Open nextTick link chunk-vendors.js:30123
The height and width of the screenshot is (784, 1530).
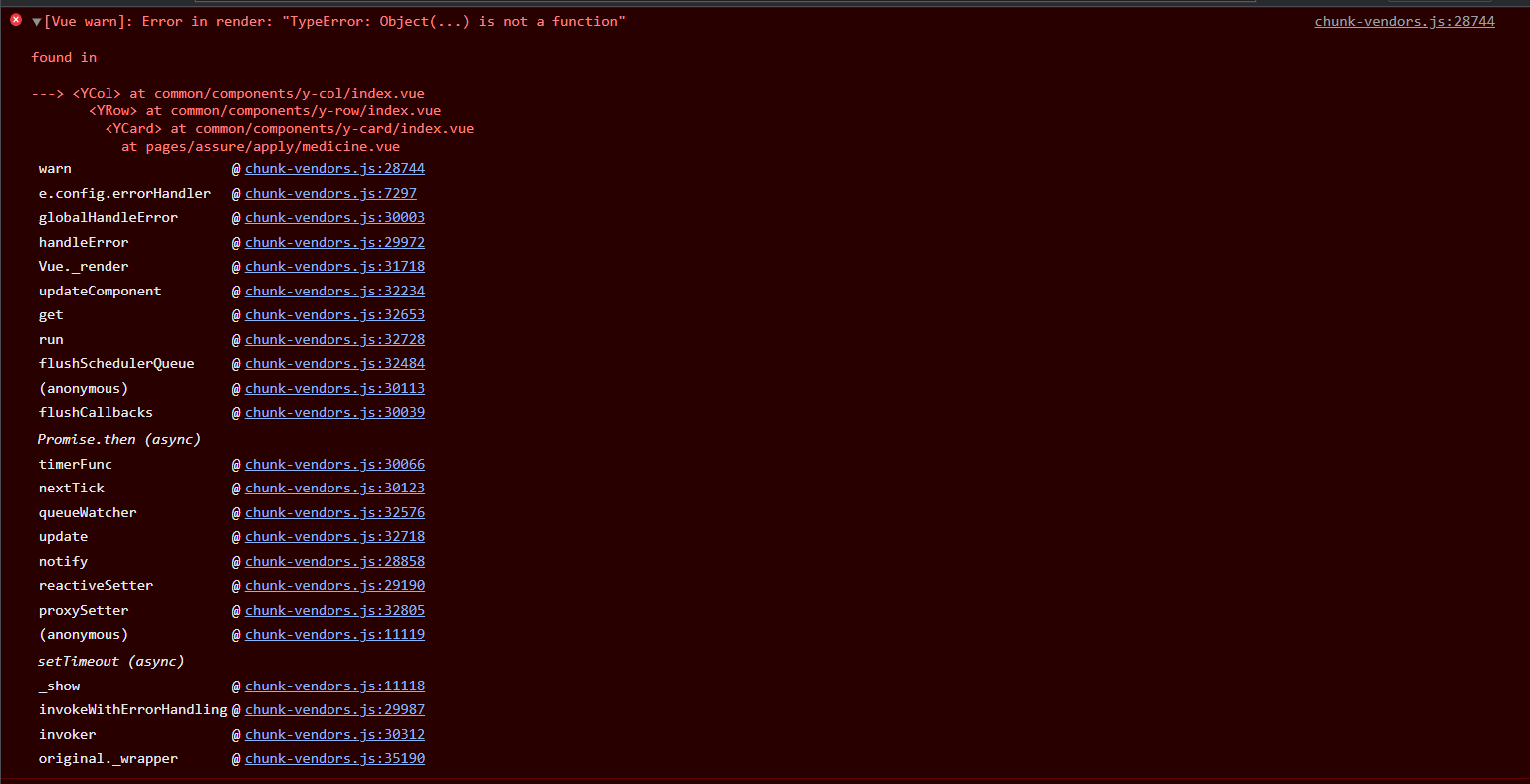(x=334, y=488)
